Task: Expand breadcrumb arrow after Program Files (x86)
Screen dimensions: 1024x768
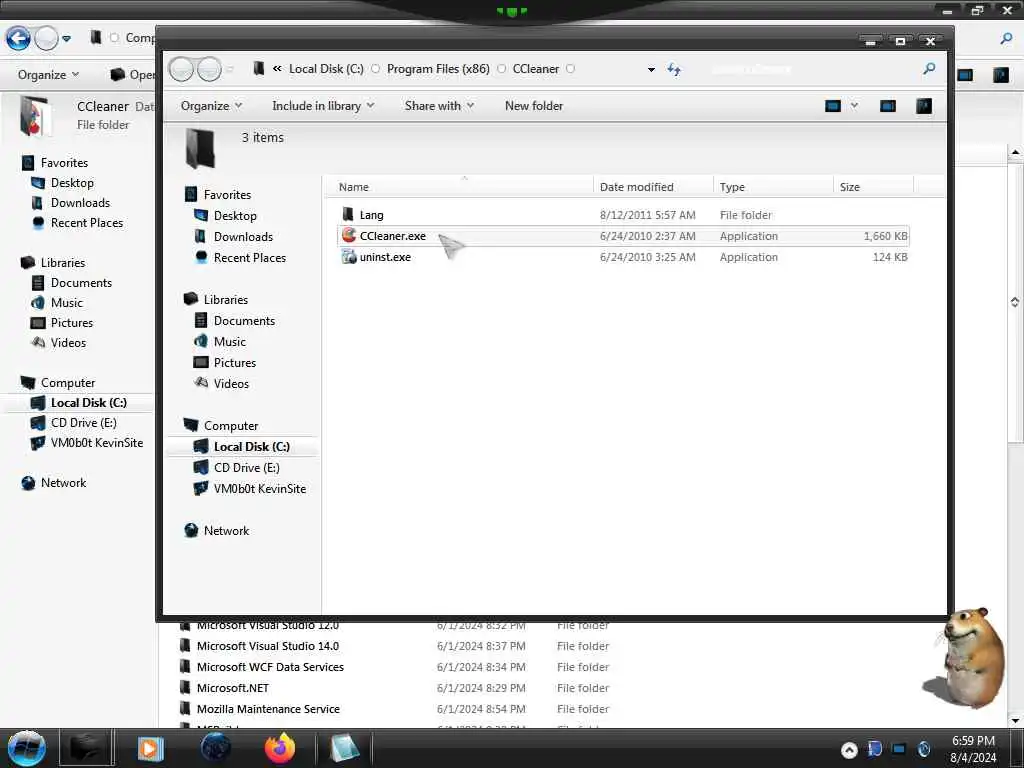Action: pos(501,69)
